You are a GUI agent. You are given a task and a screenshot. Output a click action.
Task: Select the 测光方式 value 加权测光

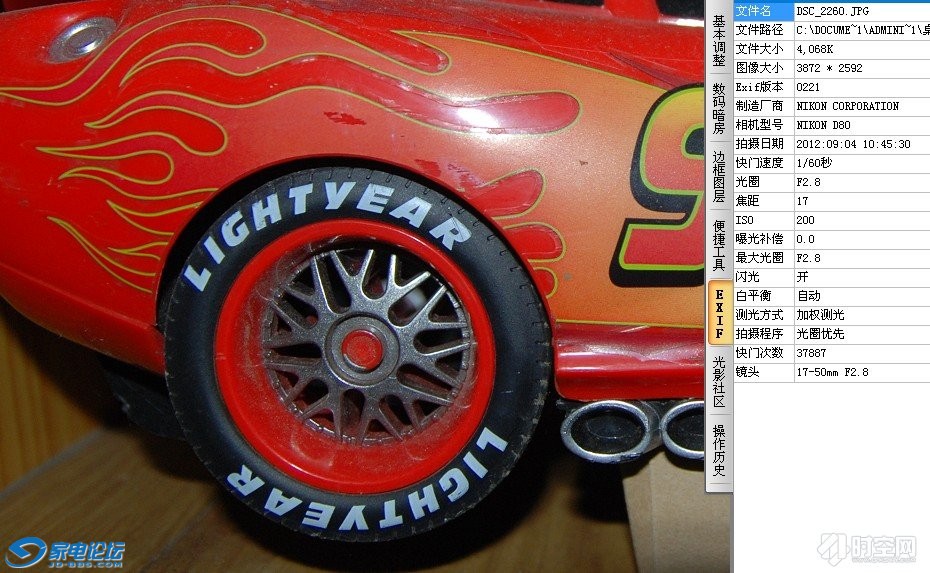click(820, 314)
